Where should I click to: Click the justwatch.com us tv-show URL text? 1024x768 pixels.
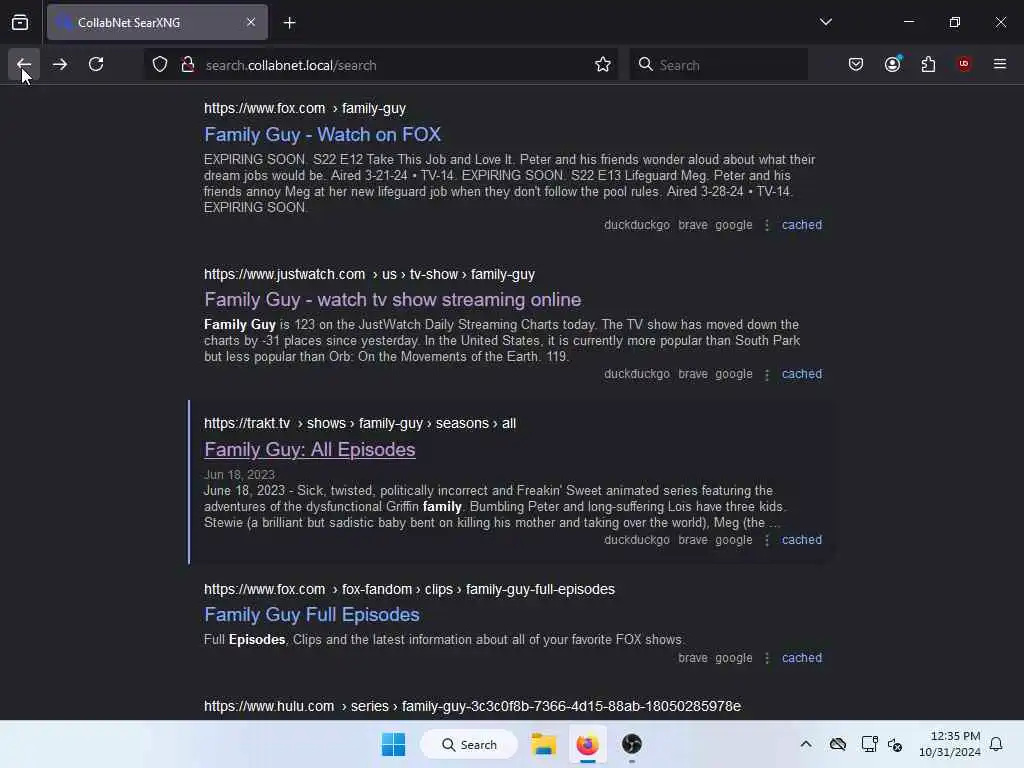[369, 274]
